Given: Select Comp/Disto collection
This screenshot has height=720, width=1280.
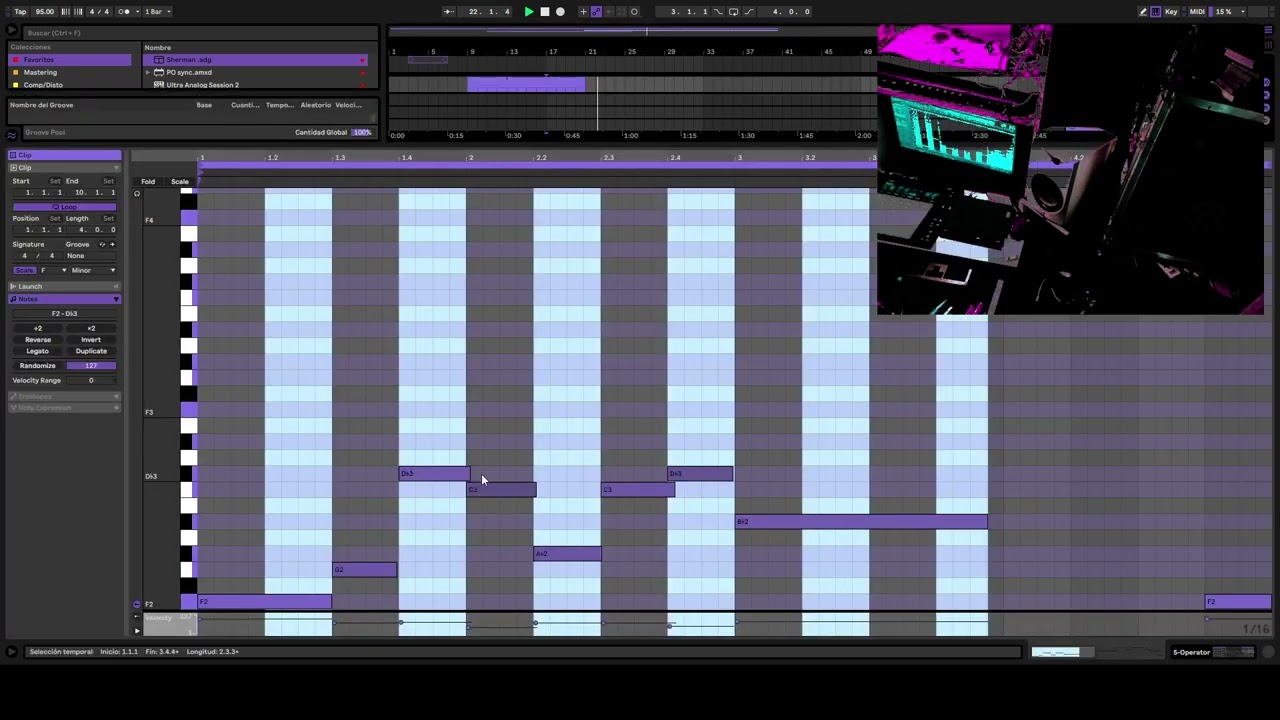Looking at the screenshot, I should click(69, 85).
